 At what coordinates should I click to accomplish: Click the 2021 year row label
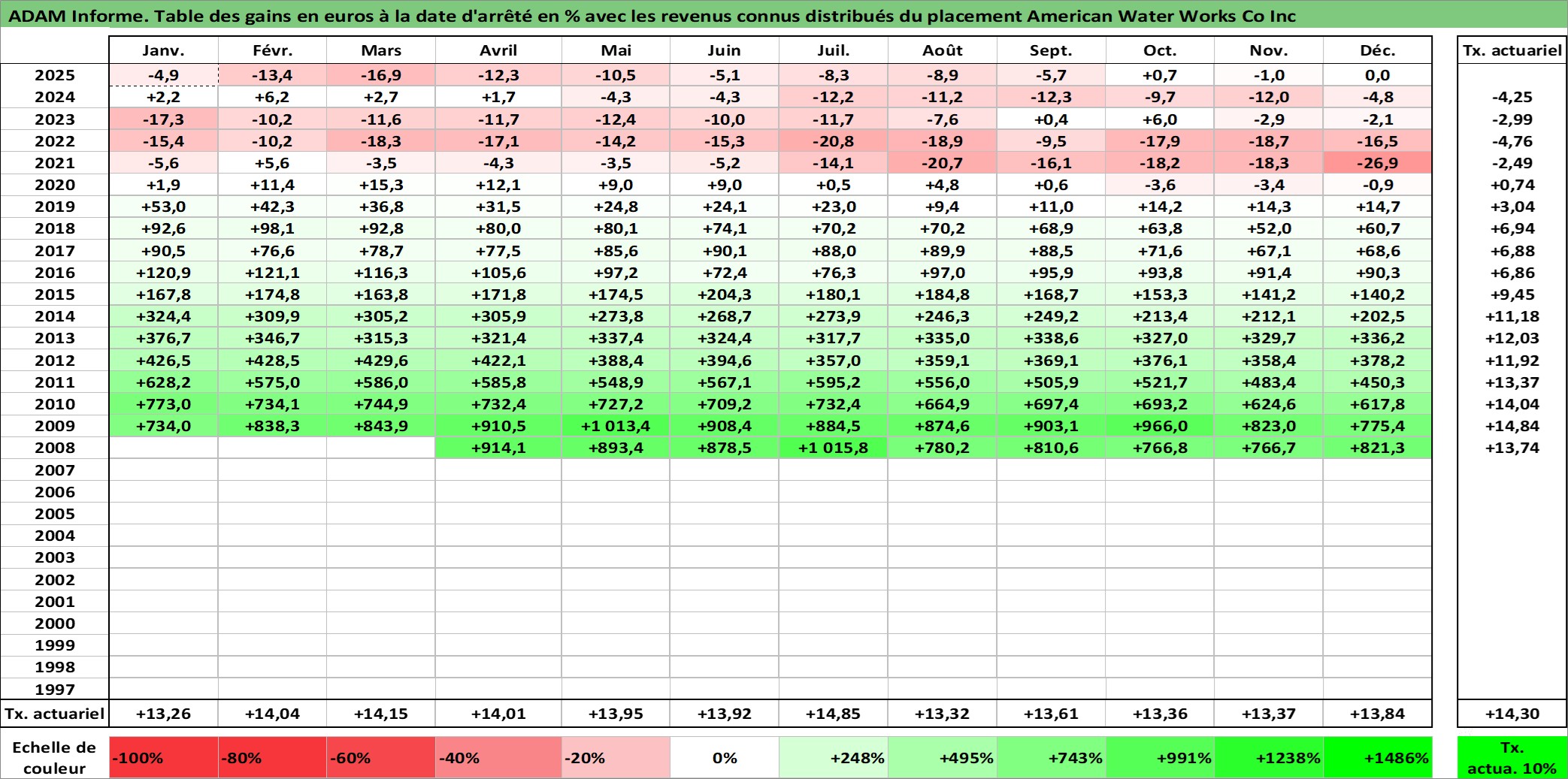coord(55,163)
